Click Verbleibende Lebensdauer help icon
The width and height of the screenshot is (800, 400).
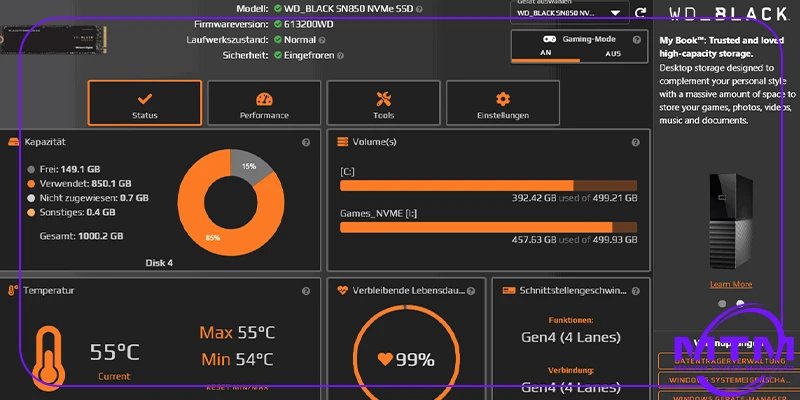click(471, 291)
